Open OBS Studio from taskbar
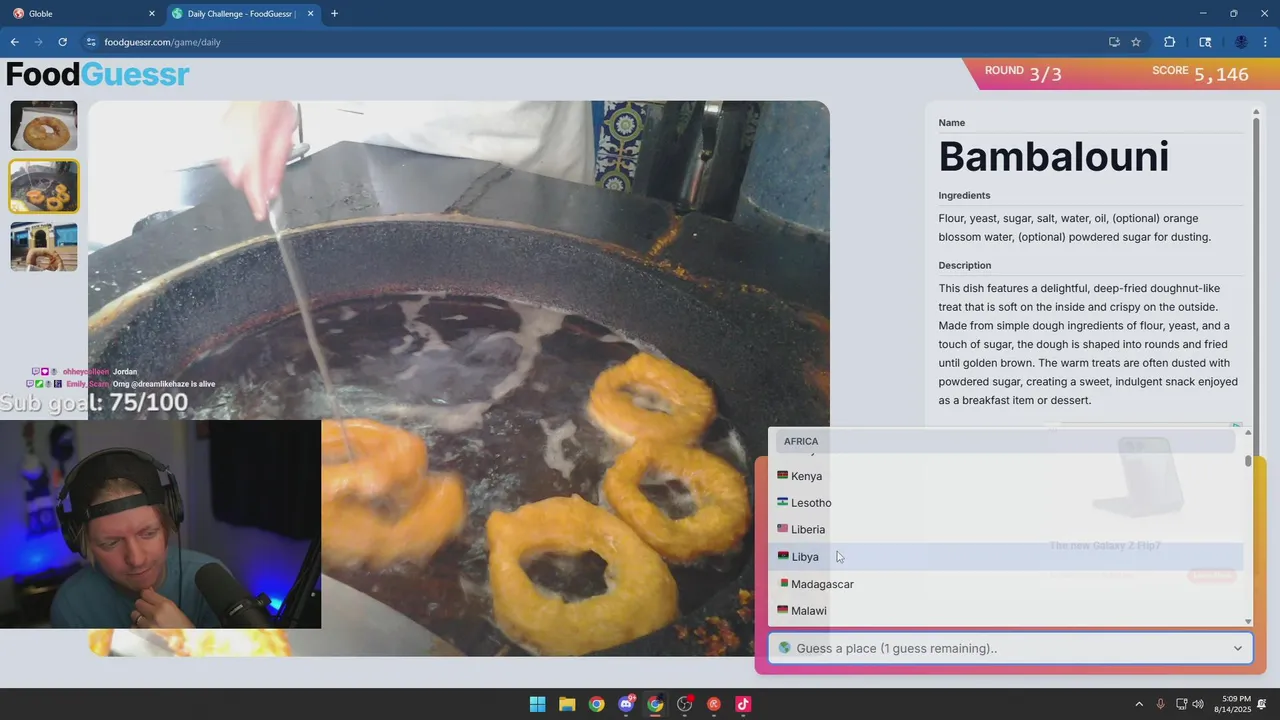Viewport: 1280px width, 720px height. [685, 704]
